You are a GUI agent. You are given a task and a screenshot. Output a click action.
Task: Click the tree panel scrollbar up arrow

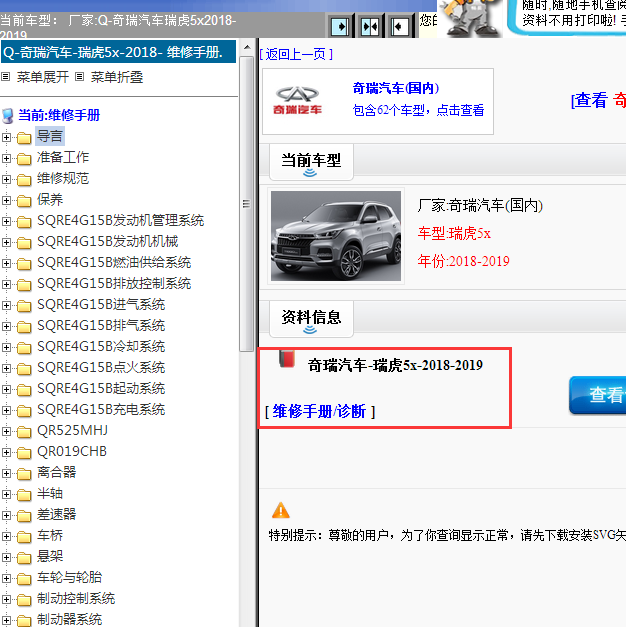point(247,47)
